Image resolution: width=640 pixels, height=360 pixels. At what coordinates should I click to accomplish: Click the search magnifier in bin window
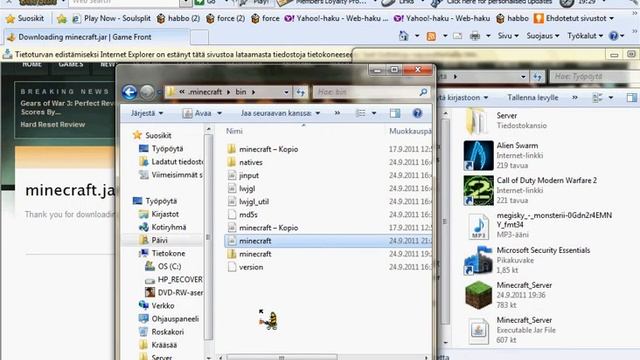(423, 92)
